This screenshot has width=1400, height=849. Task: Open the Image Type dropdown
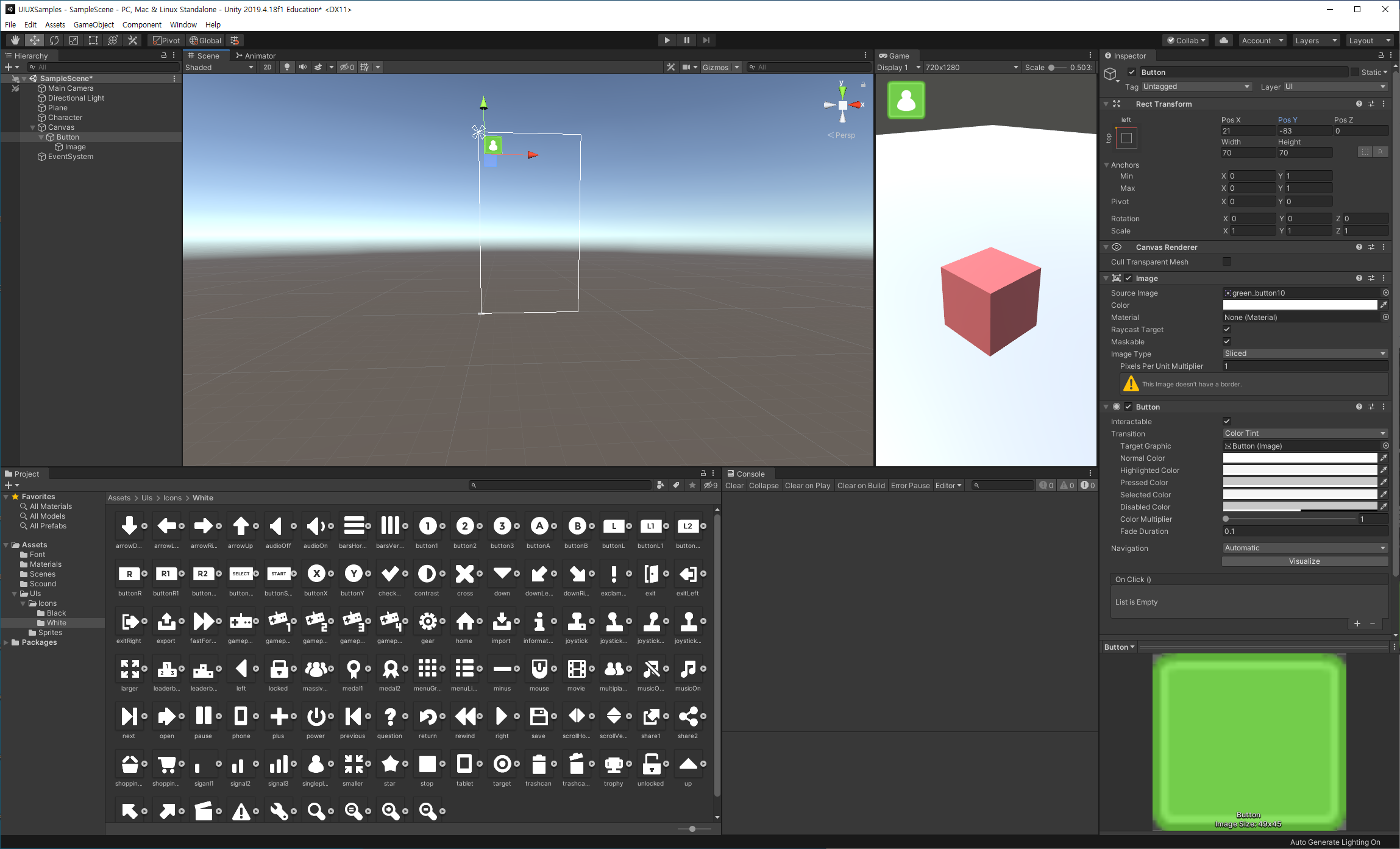pos(1304,353)
